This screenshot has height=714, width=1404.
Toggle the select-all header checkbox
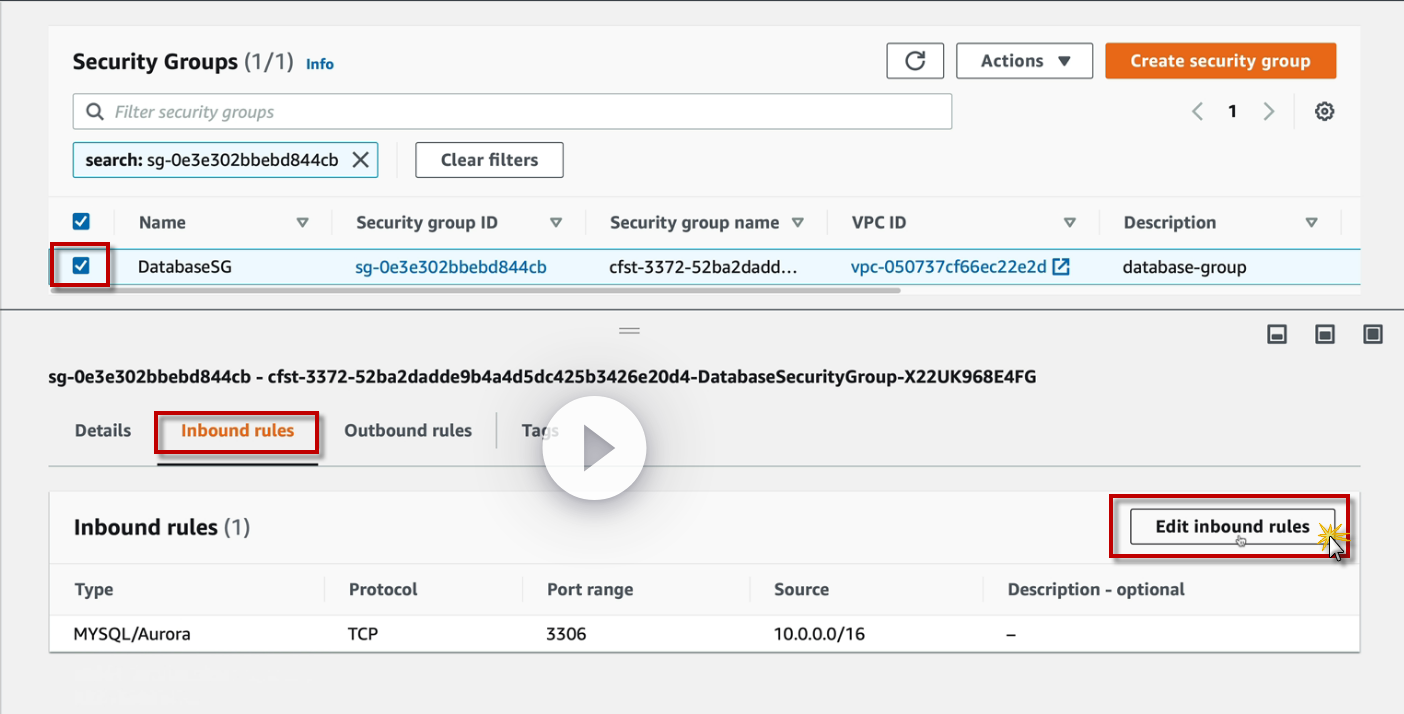[81, 222]
